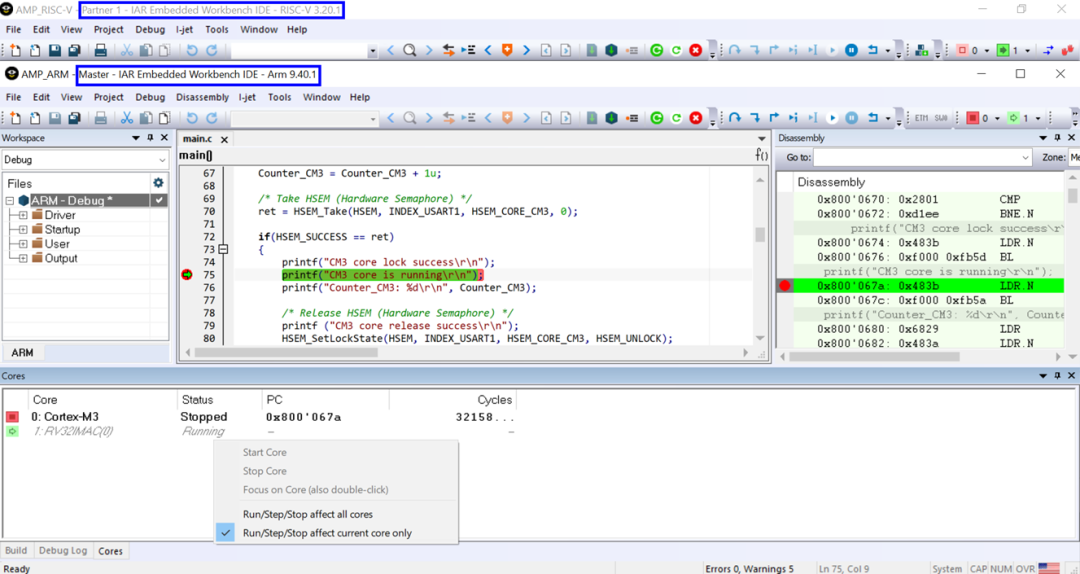The height and width of the screenshot is (574, 1080).
Task: Click Save icon in Master window toolbar
Action: click(54, 118)
